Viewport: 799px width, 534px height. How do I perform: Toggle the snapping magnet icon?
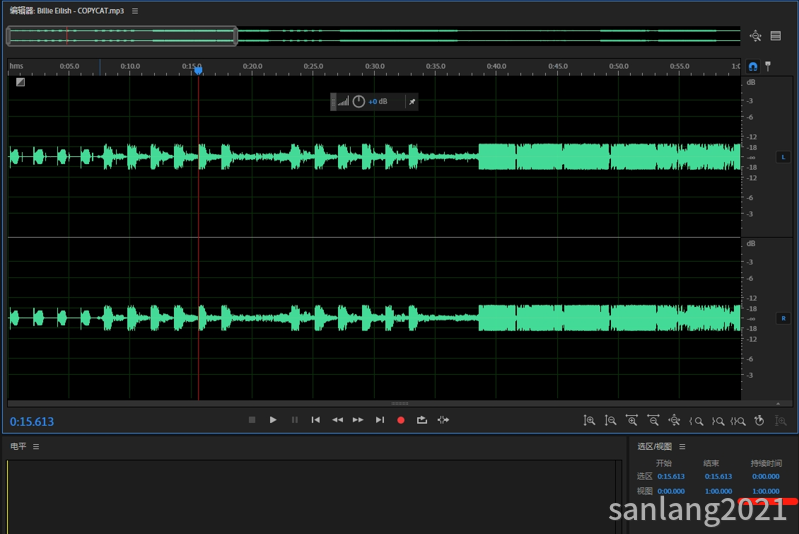(x=753, y=66)
